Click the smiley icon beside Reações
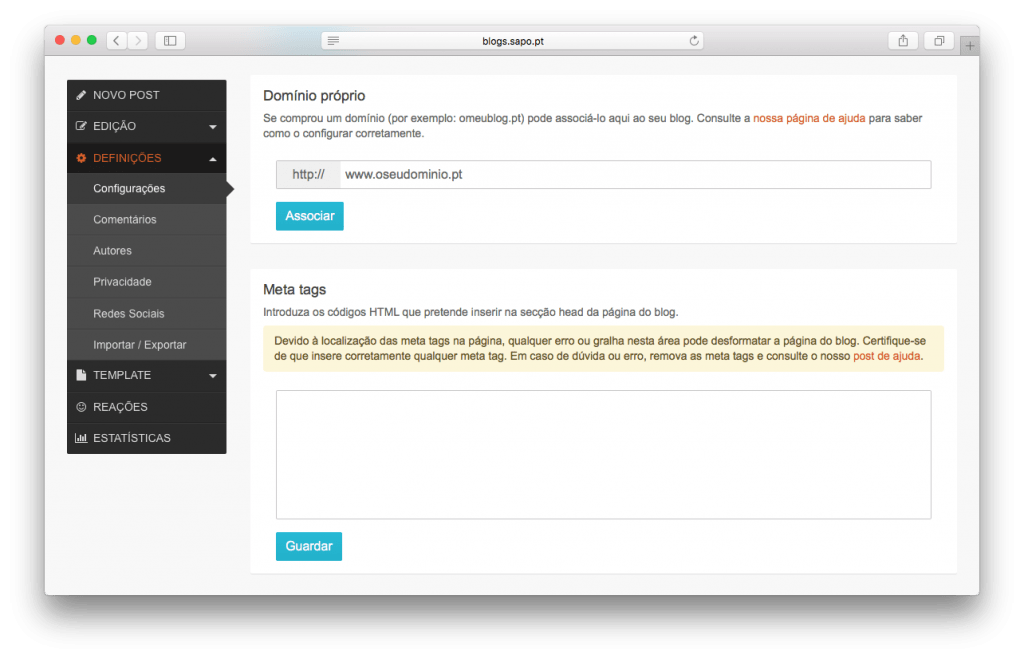This screenshot has height=659, width=1024. (82, 407)
